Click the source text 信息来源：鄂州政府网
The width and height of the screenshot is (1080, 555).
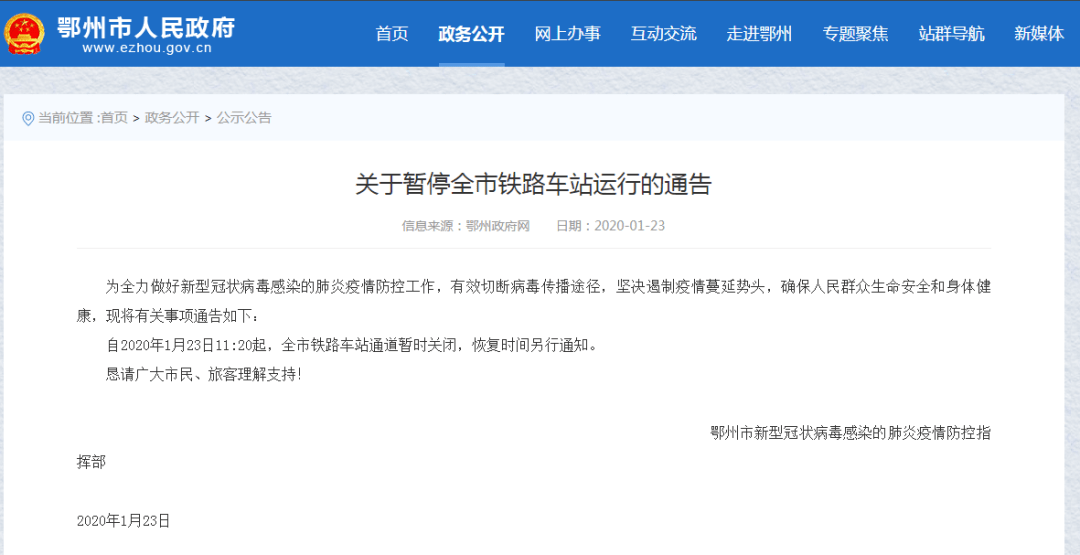(466, 226)
